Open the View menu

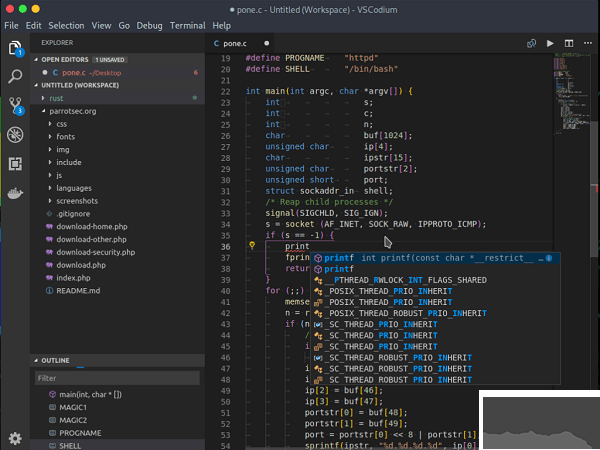pyautogui.click(x=101, y=26)
